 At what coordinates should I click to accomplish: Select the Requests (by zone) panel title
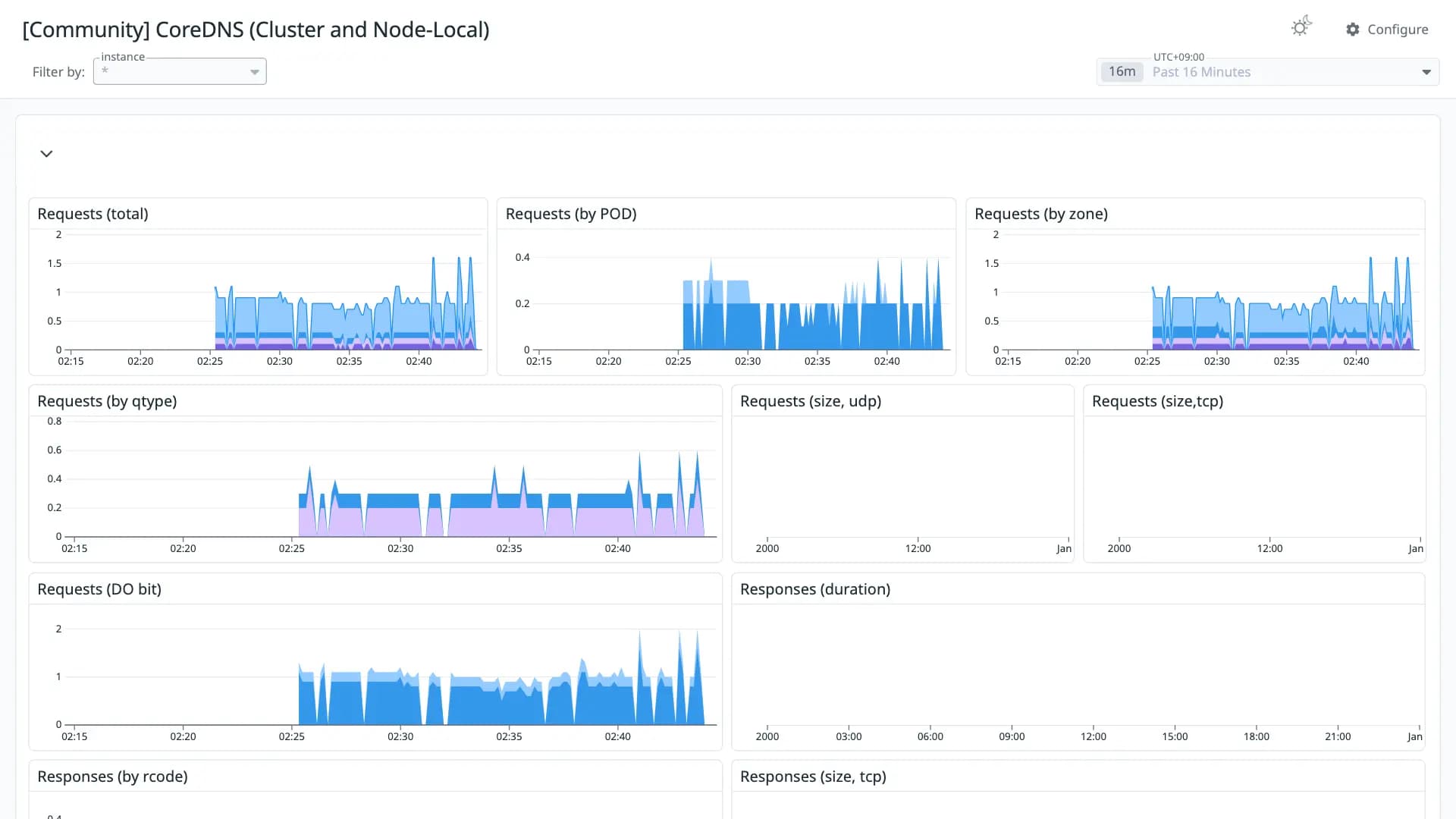[1041, 214]
